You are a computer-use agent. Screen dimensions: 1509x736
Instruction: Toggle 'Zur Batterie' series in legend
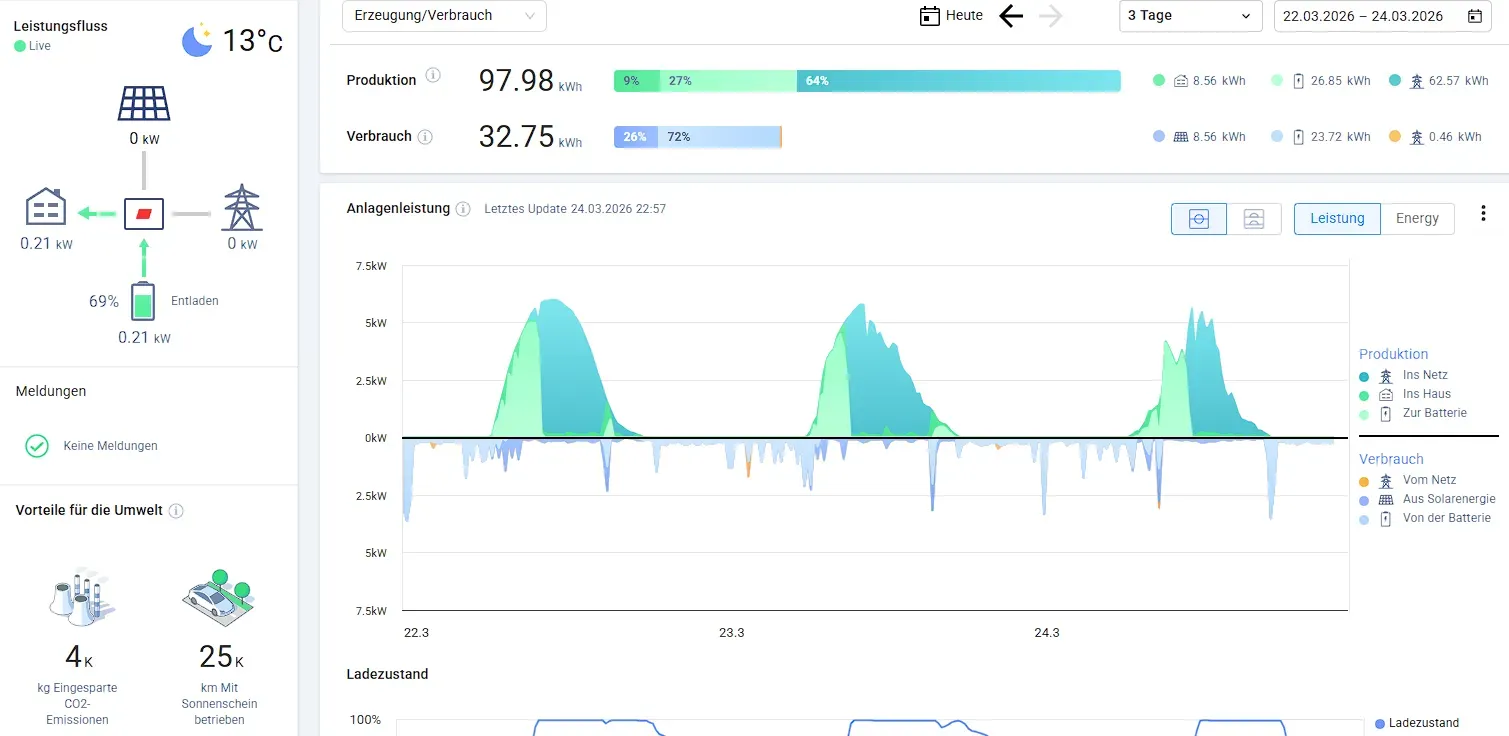click(1434, 412)
